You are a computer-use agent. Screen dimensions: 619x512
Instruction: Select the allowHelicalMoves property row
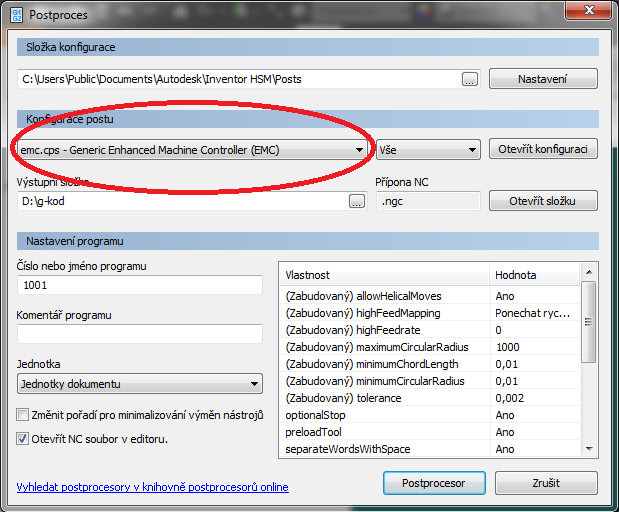click(386, 296)
